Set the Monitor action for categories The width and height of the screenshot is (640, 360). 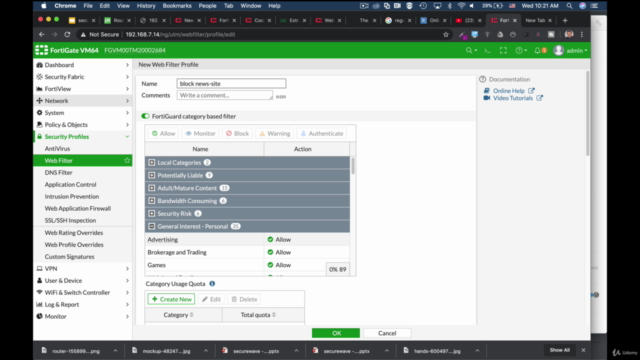click(200, 133)
